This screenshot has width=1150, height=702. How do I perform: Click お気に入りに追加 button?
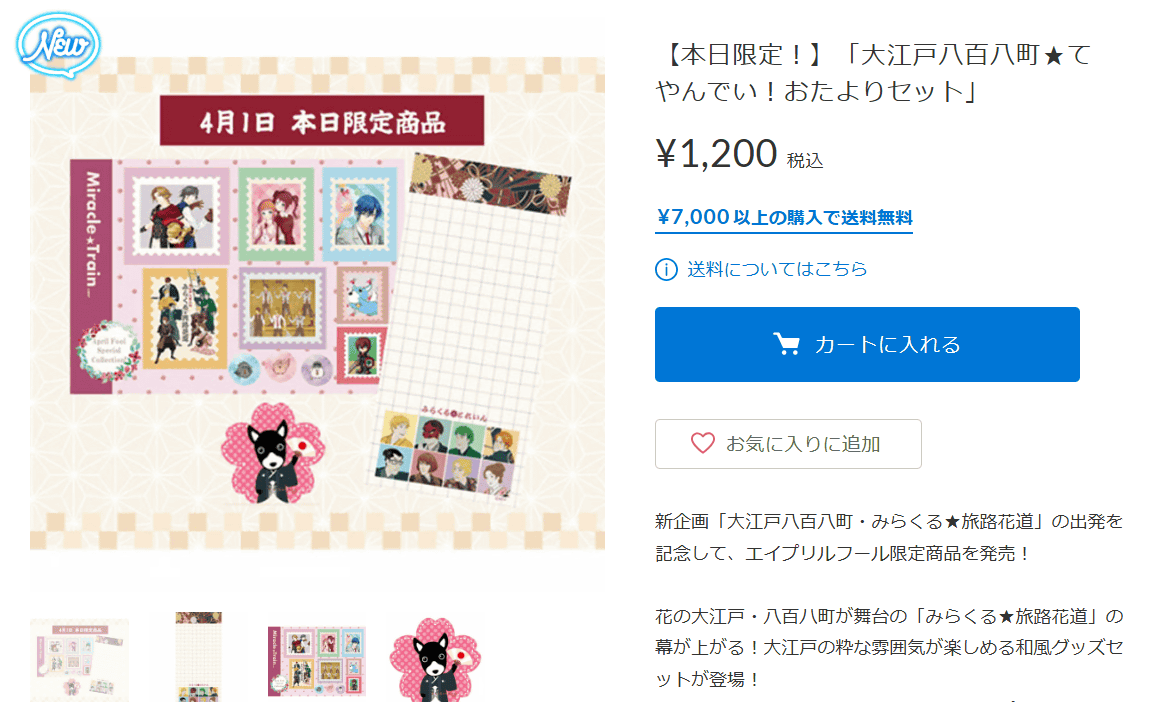point(788,444)
